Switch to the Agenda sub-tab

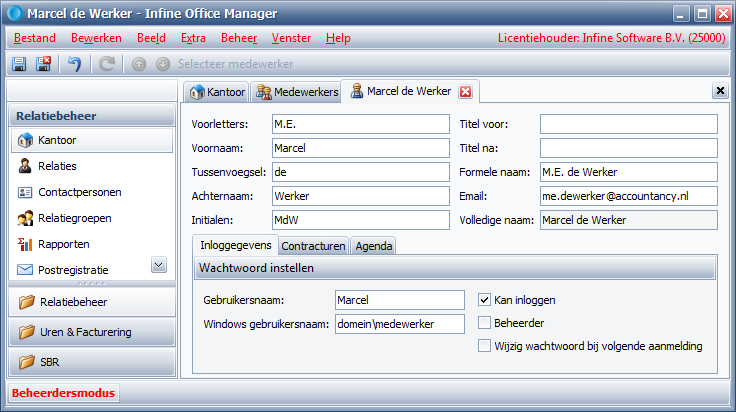pos(374,246)
